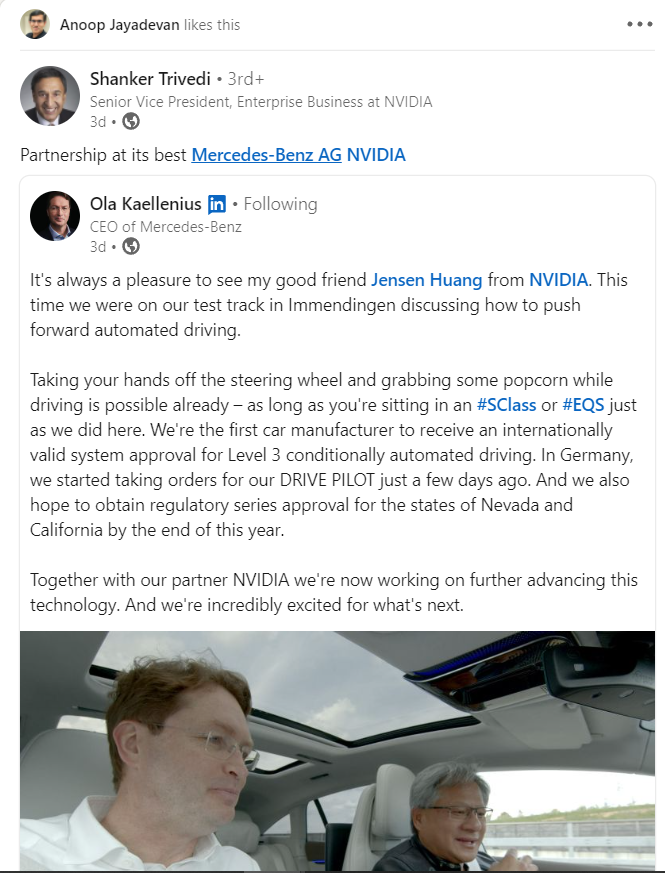
Task: Click Shanker Trivedi's profile photo
Action: tap(50, 96)
